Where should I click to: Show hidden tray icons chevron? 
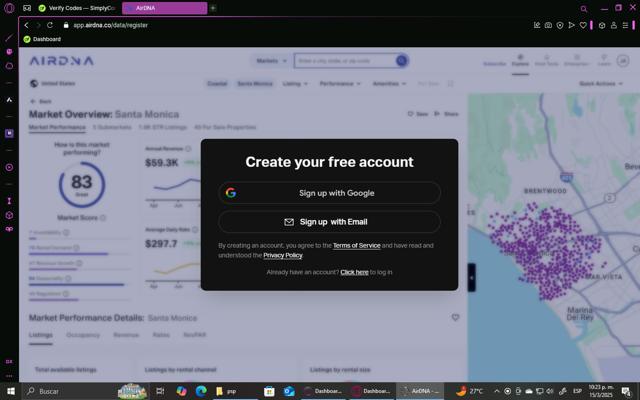click(x=497, y=391)
